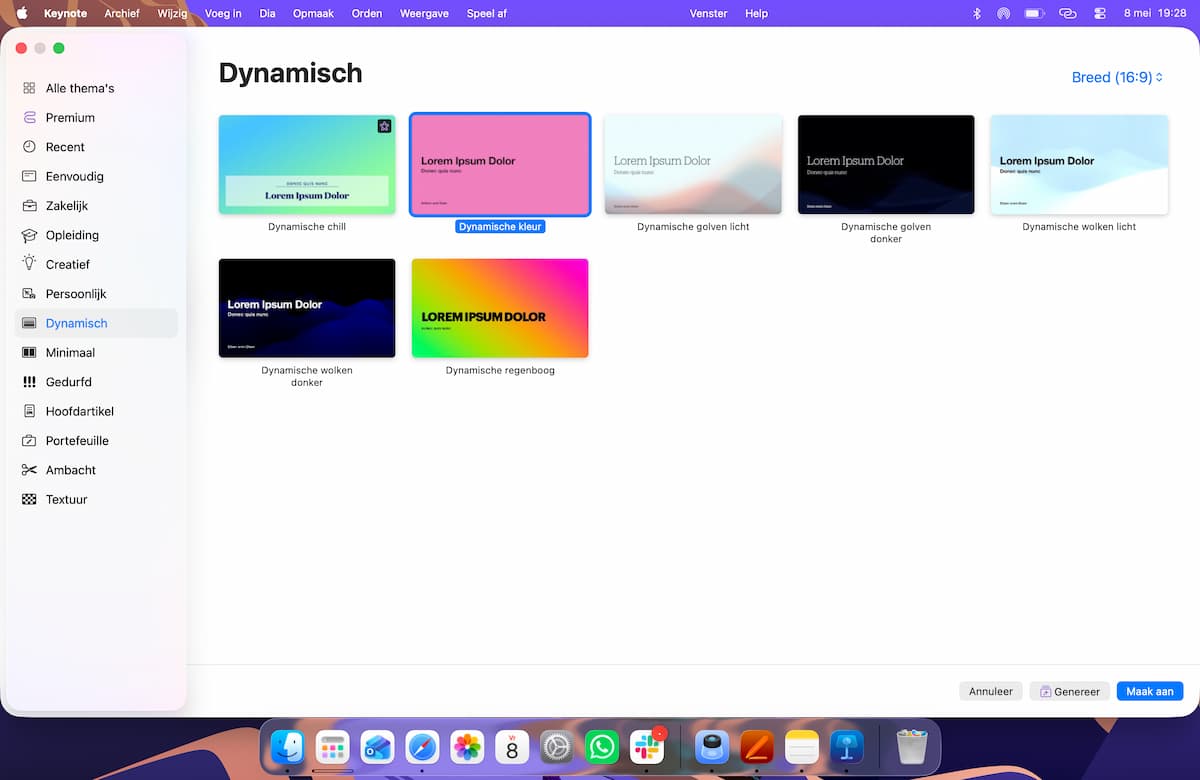Select the Dynamisch category label
The image size is (1200, 780).
77,323
